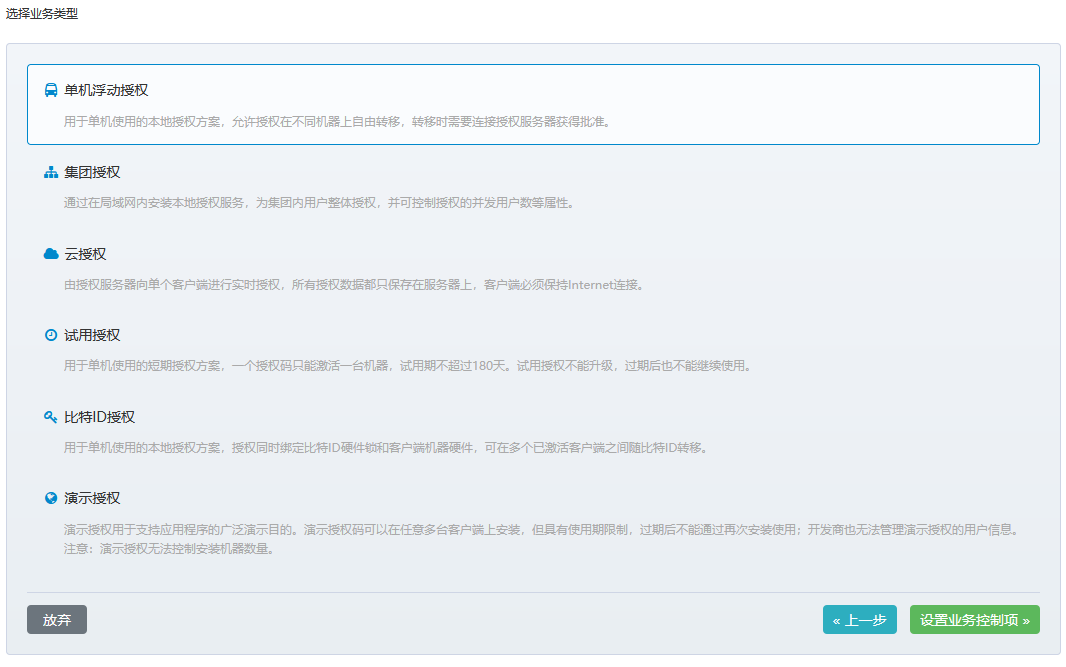The image size is (1066, 667).
Task: Click the key icon beside 比特ID授权
Action: pyautogui.click(x=50, y=417)
